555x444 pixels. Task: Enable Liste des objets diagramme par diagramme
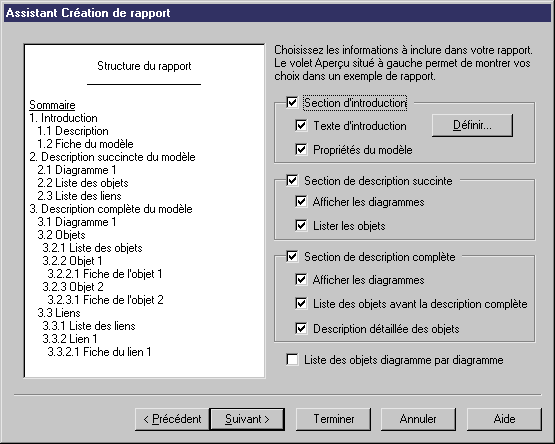click(x=292, y=359)
